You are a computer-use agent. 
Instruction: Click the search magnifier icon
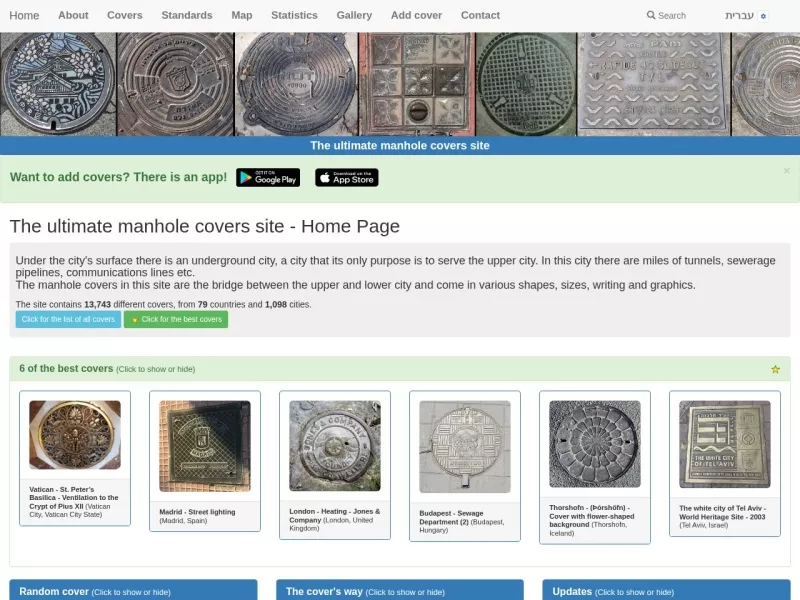pos(651,15)
